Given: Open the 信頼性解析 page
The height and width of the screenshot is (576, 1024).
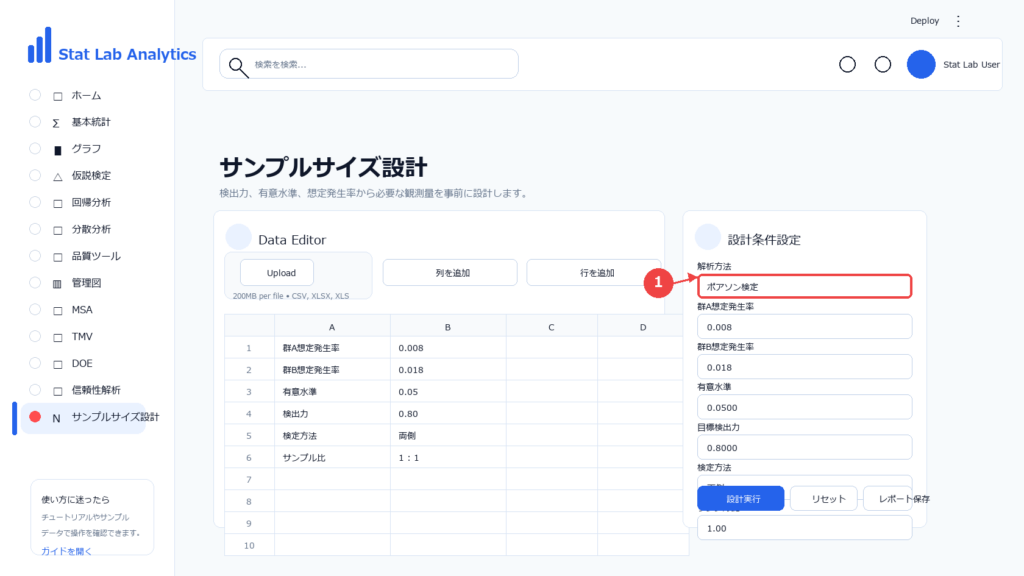Looking at the screenshot, I should [x=96, y=390].
